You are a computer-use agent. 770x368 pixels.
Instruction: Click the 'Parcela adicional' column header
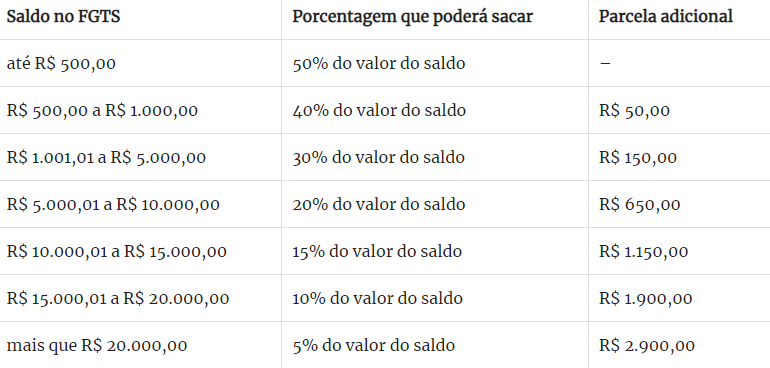[665, 17]
